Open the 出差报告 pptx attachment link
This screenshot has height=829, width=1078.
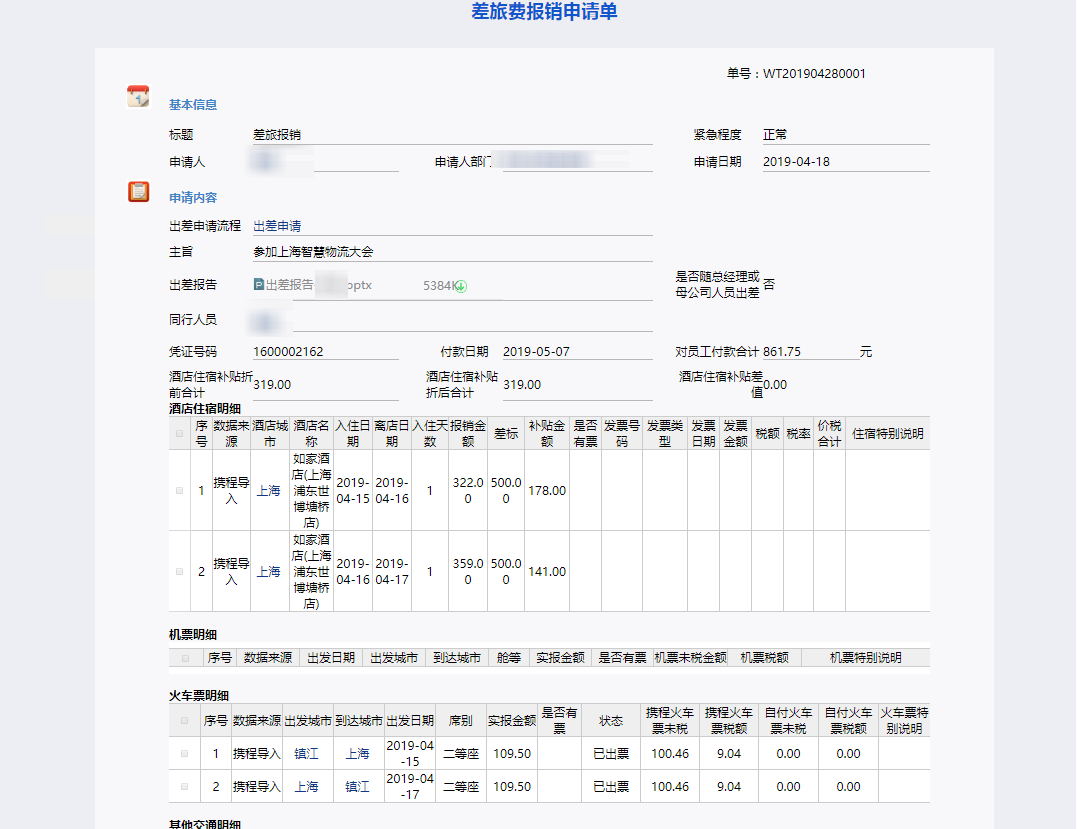coord(319,285)
